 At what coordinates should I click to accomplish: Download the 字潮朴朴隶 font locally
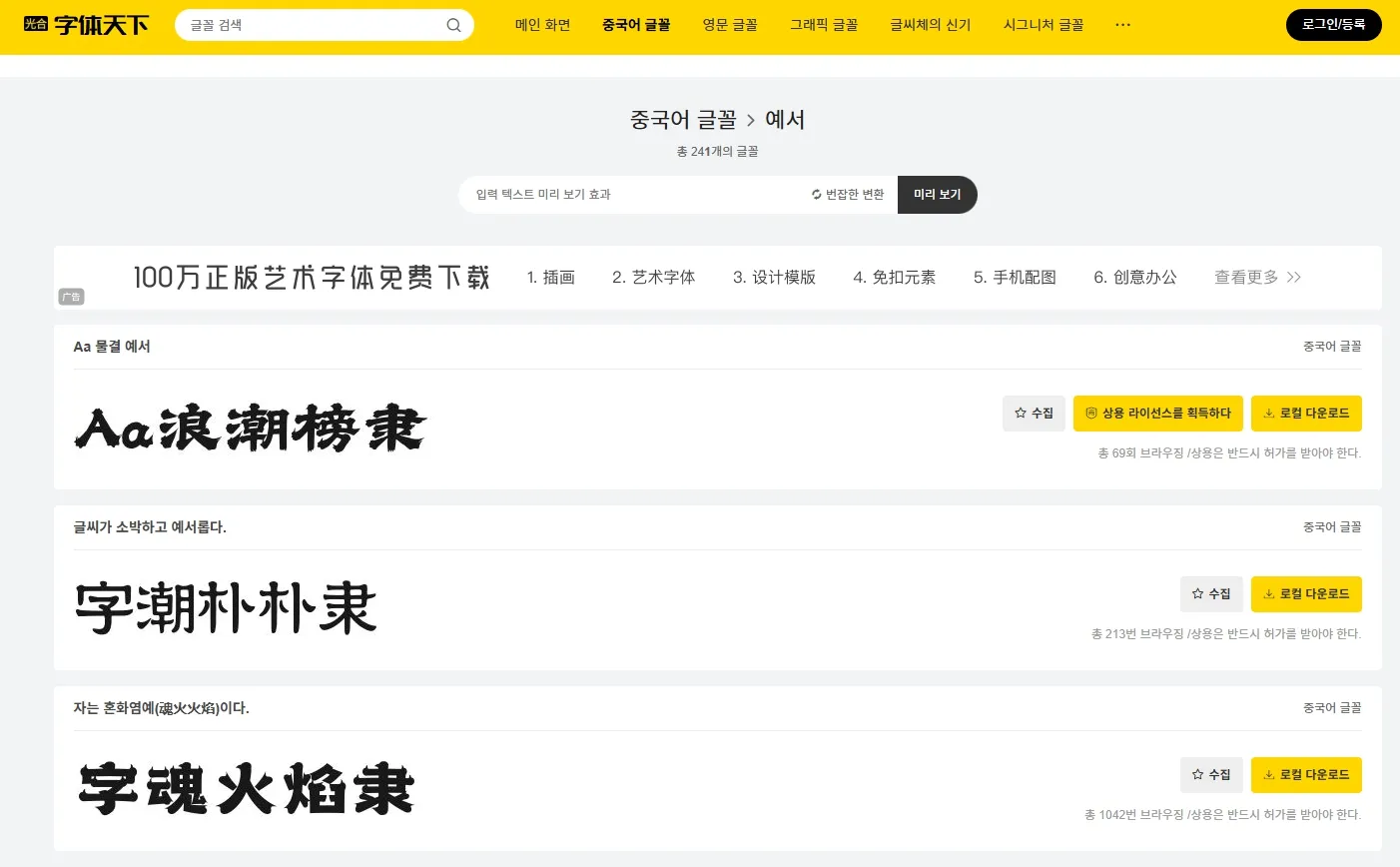coord(1305,594)
